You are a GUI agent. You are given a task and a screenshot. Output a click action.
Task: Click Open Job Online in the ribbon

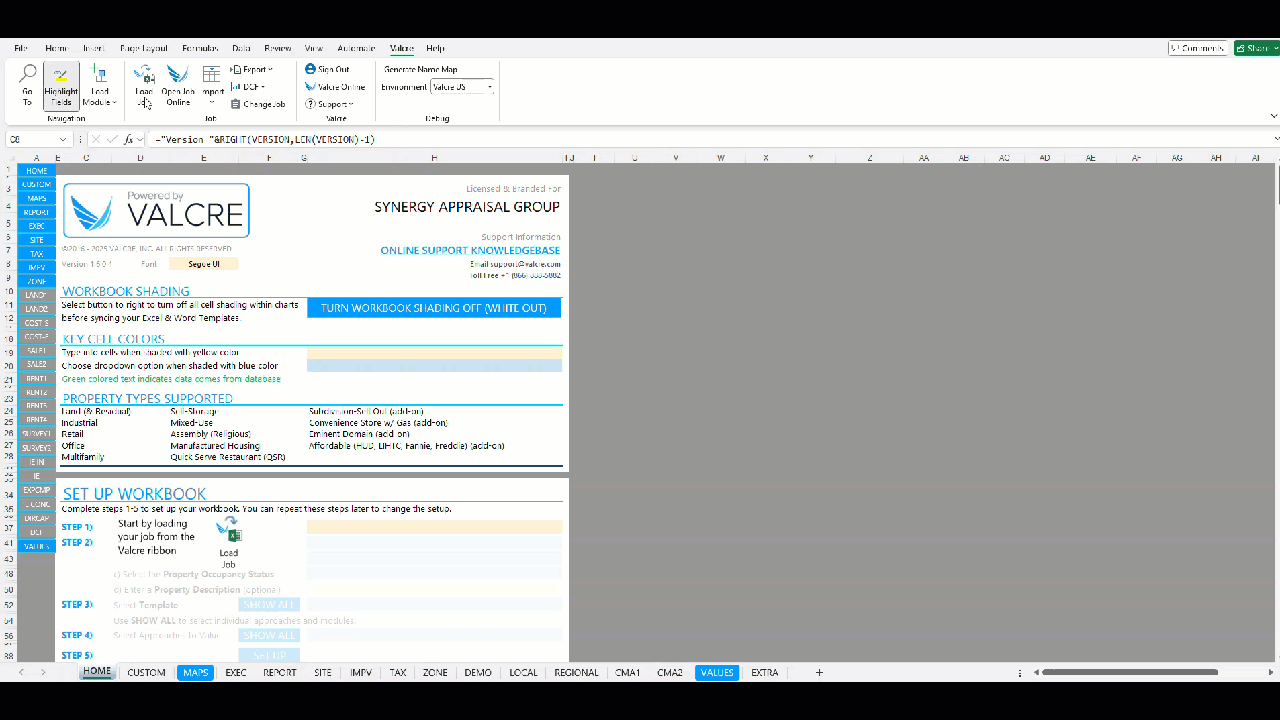point(178,86)
